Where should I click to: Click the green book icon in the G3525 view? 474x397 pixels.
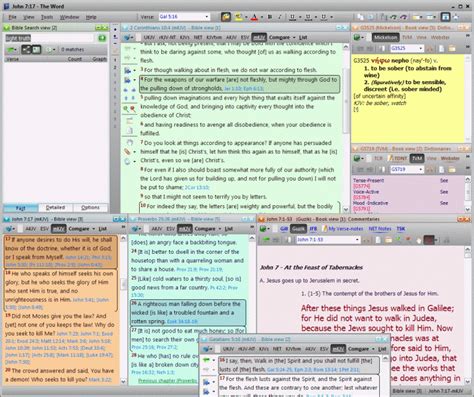click(x=357, y=37)
